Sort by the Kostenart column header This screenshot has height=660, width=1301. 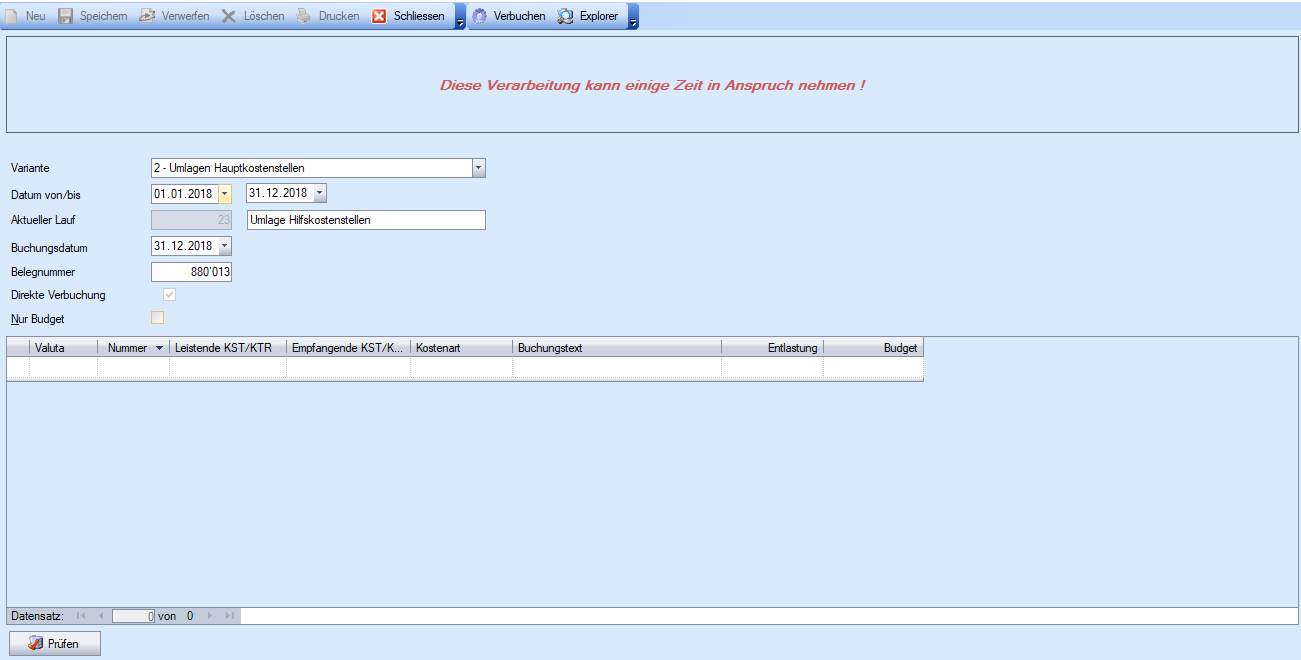[x=461, y=348]
